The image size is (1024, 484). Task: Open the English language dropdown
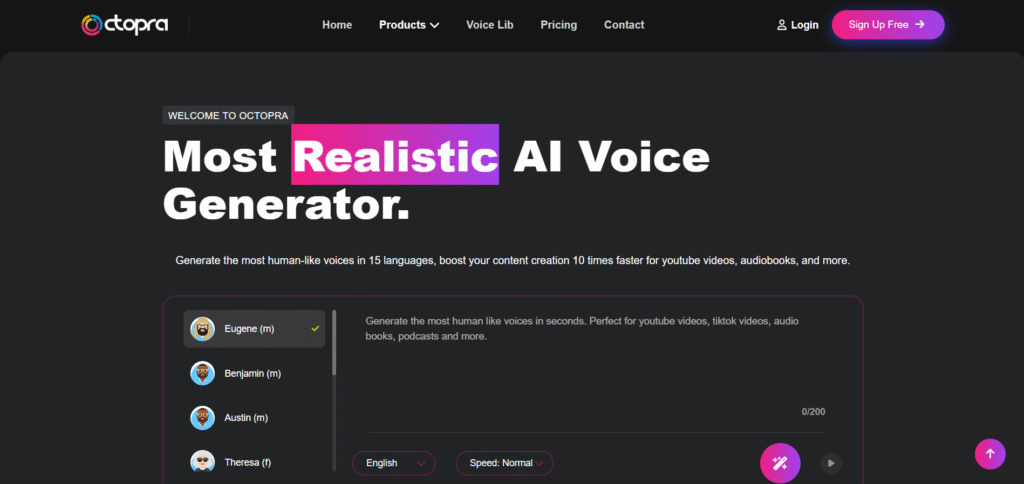[x=393, y=463]
